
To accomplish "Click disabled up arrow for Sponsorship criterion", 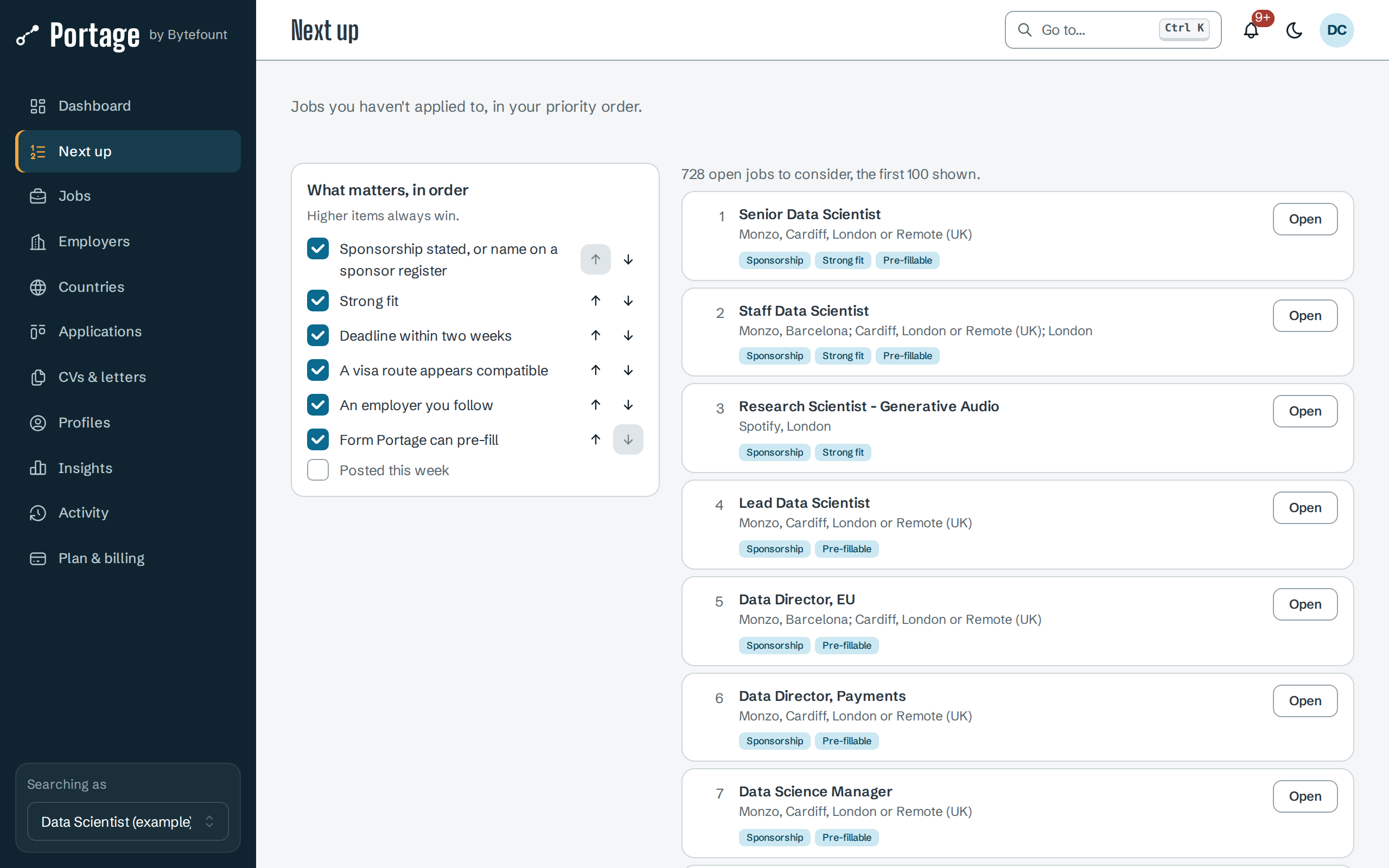I will [x=595, y=259].
